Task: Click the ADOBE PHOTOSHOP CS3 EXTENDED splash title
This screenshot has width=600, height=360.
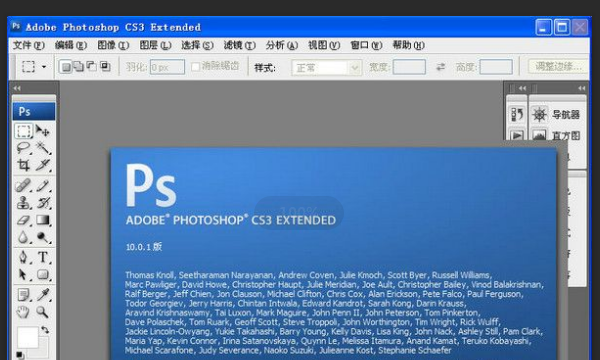Action: (x=231, y=220)
